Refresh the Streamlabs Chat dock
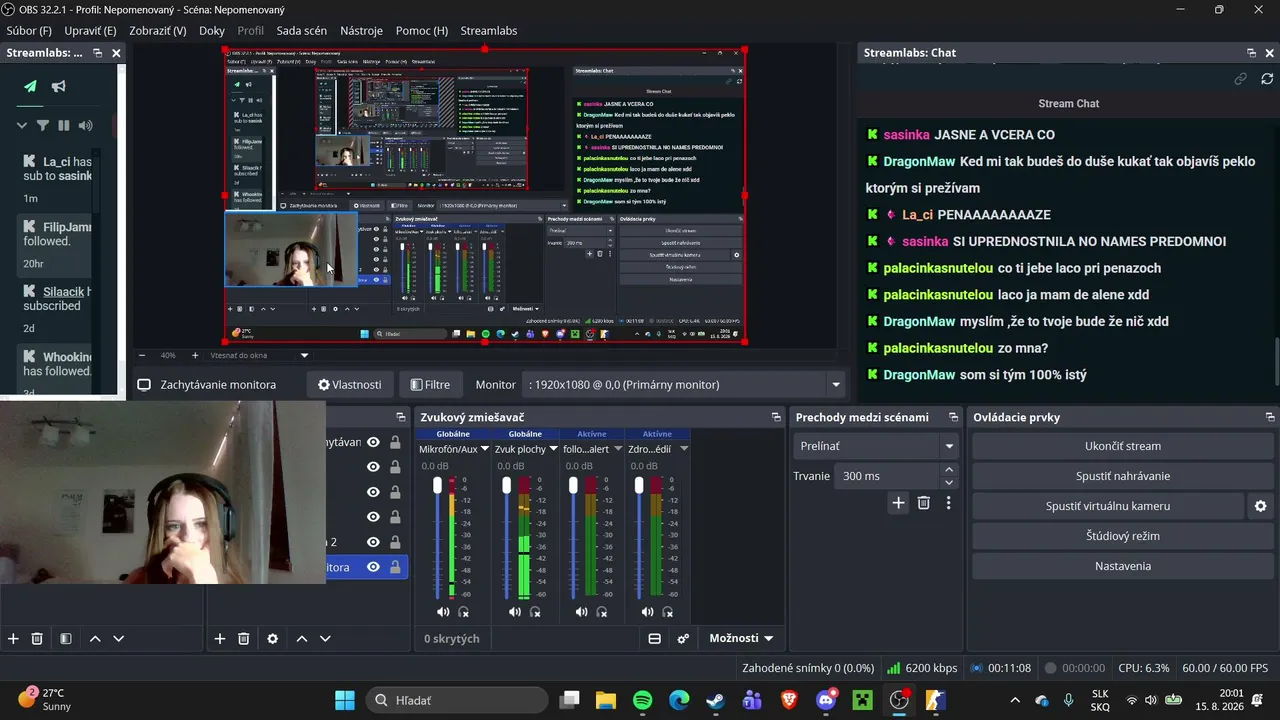The height and width of the screenshot is (720, 1280). pos(1267,78)
